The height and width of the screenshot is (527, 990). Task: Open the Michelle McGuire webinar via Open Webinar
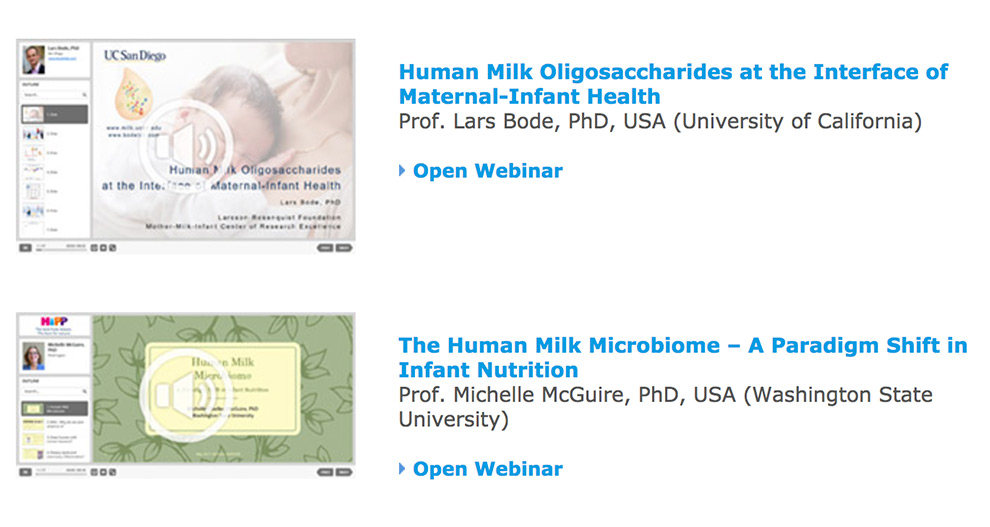point(487,468)
